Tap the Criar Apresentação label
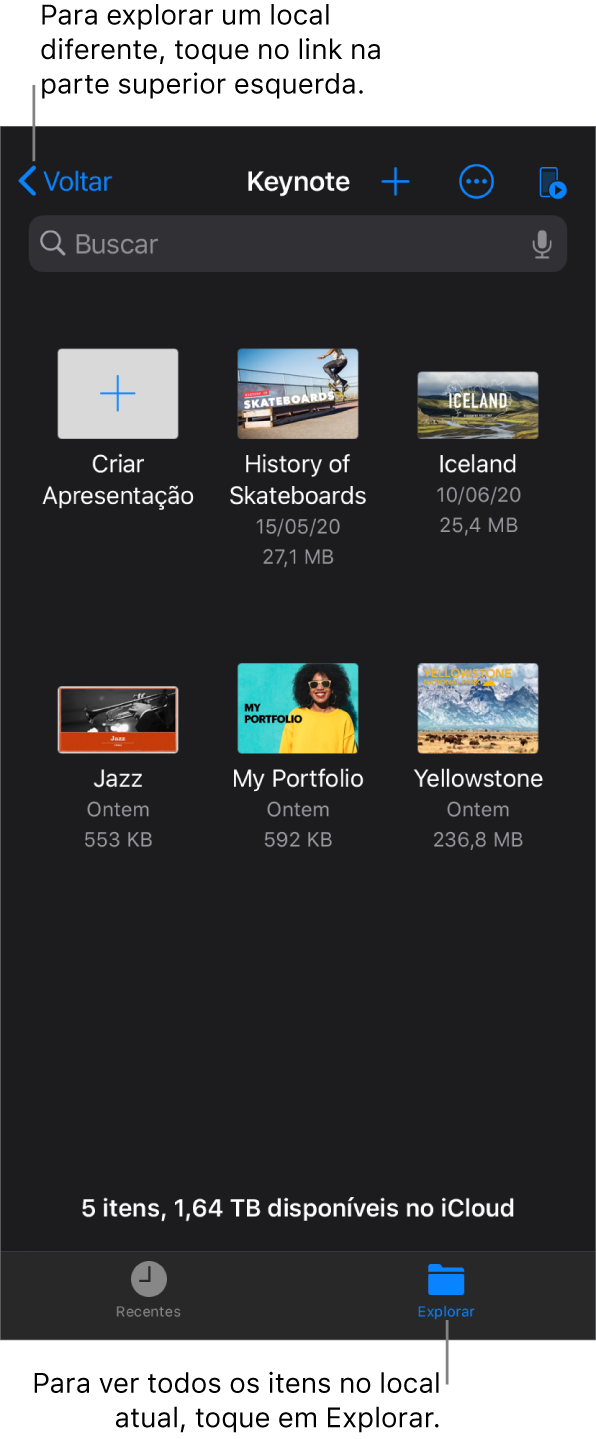 click(118, 480)
